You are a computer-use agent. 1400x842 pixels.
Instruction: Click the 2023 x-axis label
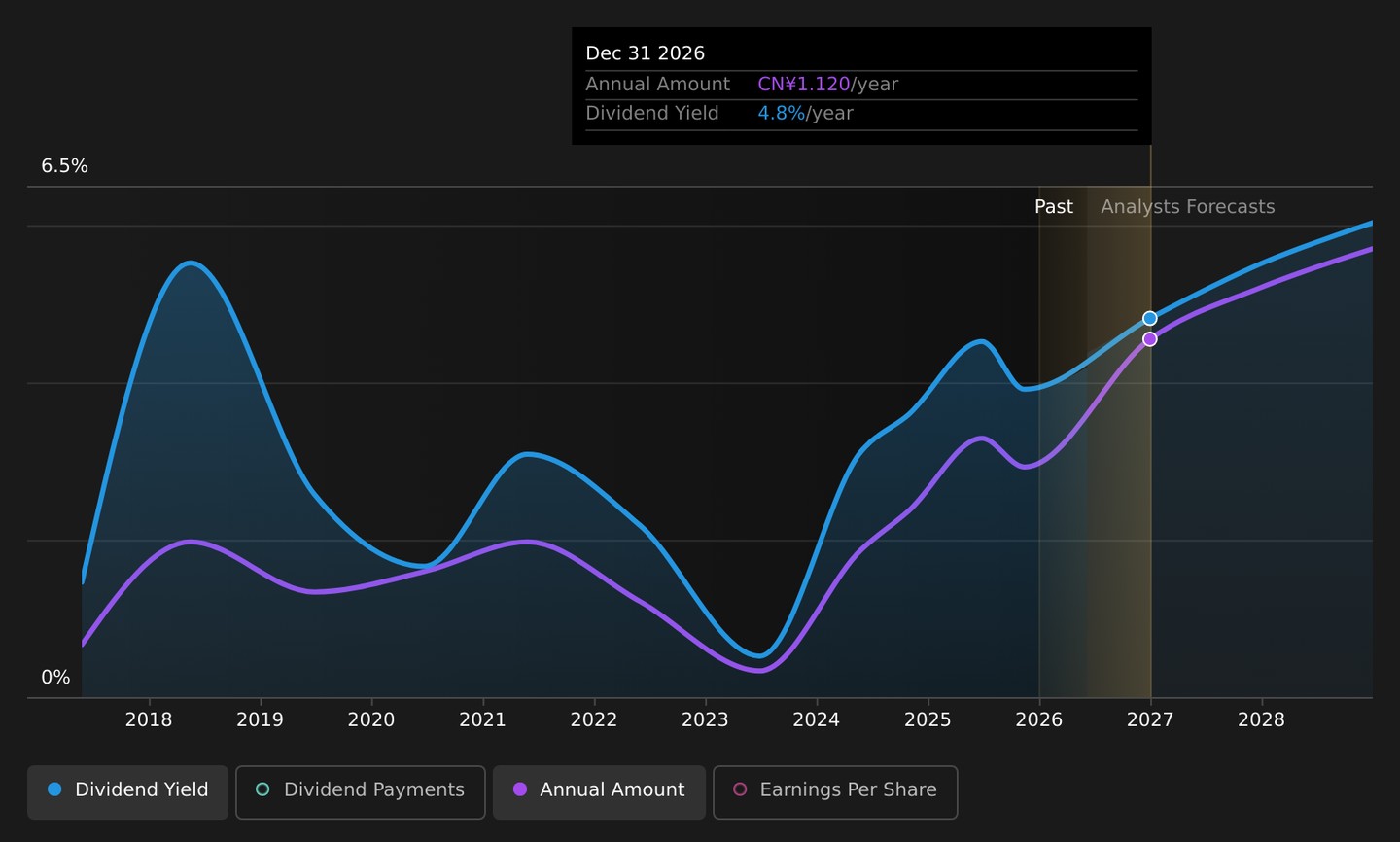point(705,719)
